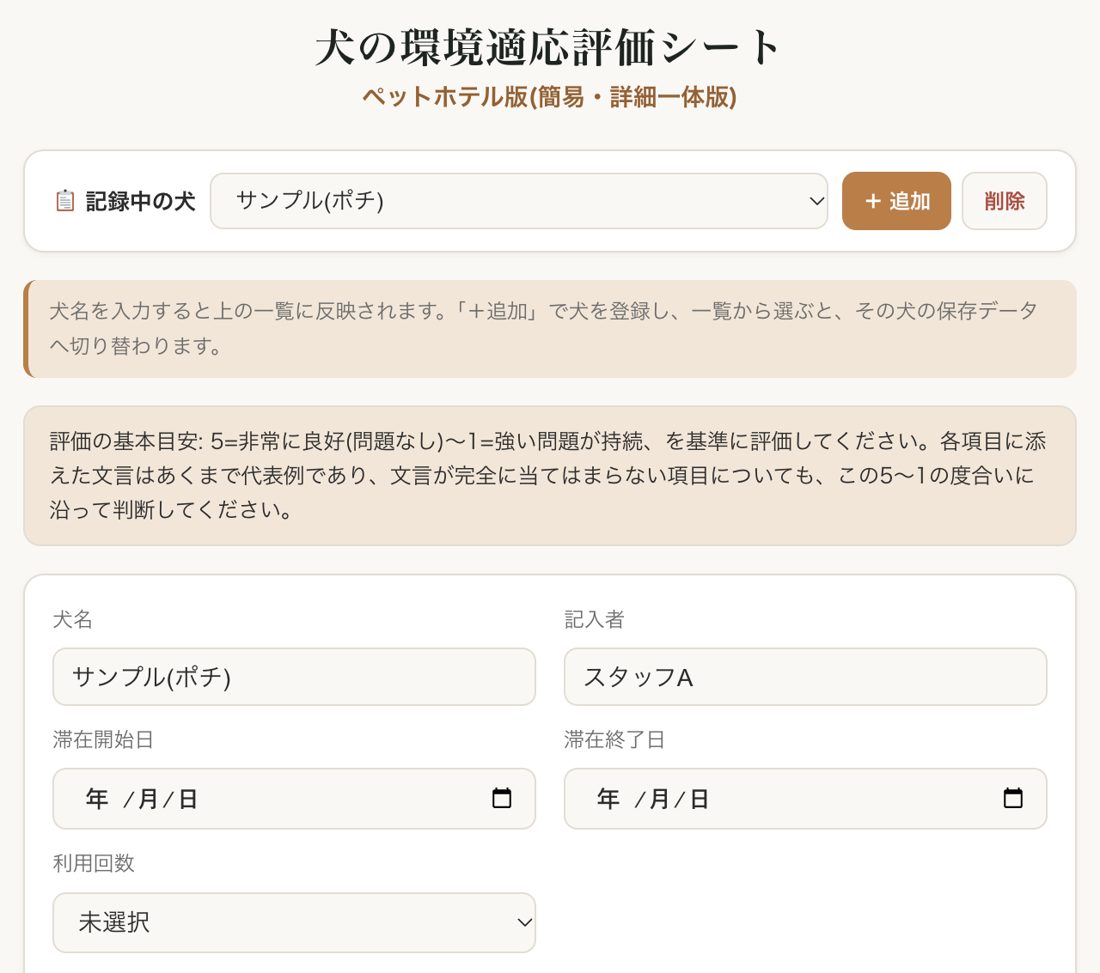
Task: Click subtitle ペットホテル版(簡易・詳細一体版)
Action: click(x=549, y=97)
